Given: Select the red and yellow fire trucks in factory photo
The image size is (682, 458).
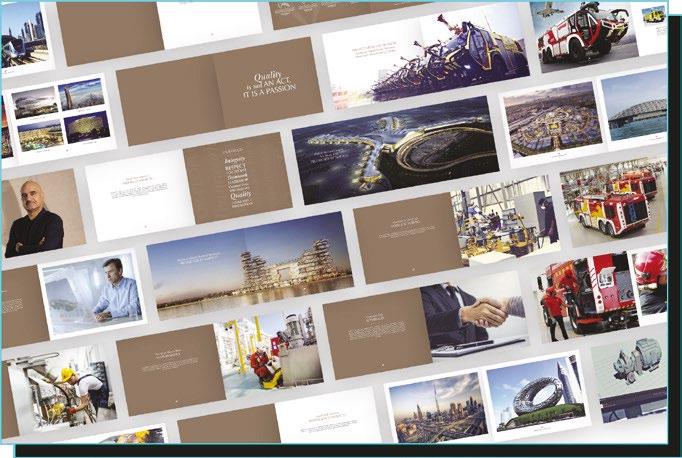Looking at the screenshot, I should [614, 201].
